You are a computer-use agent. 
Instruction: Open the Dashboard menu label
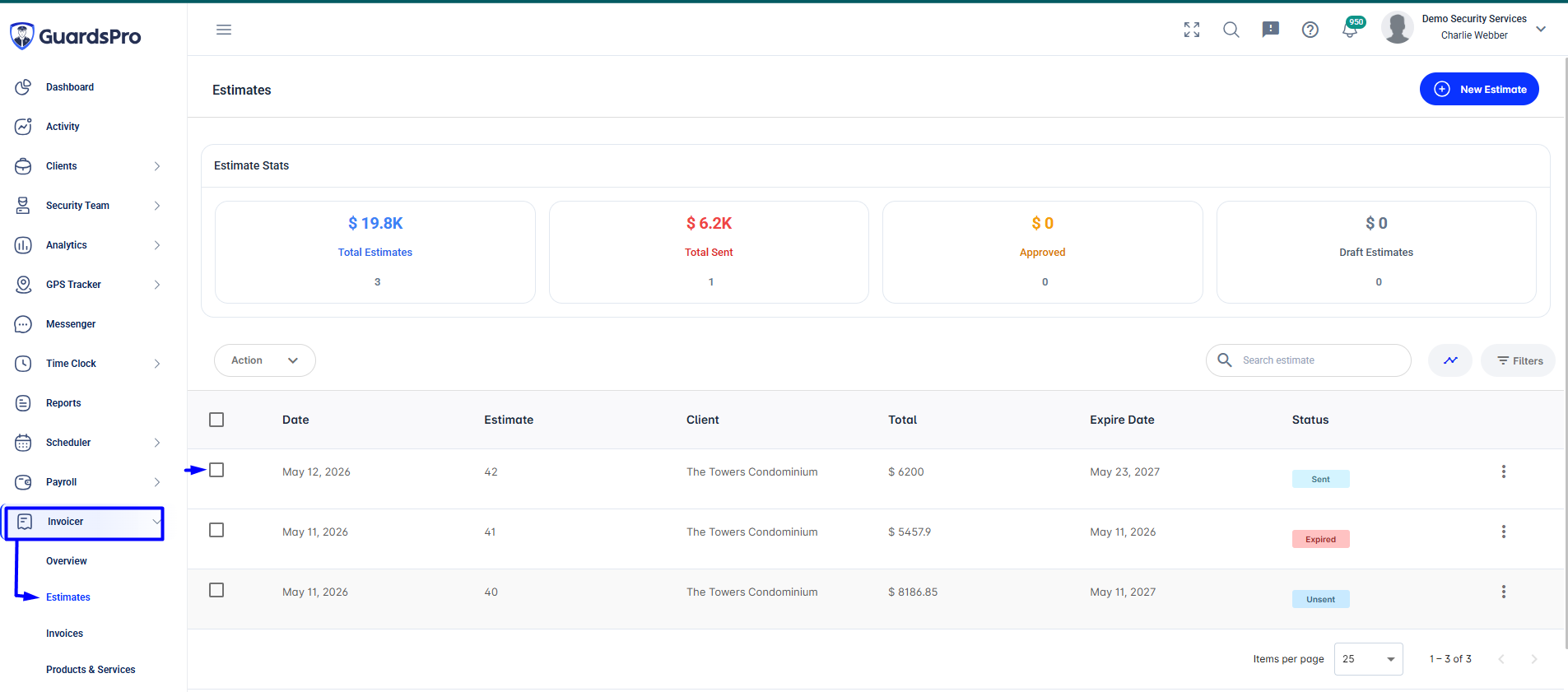pyautogui.click(x=70, y=87)
